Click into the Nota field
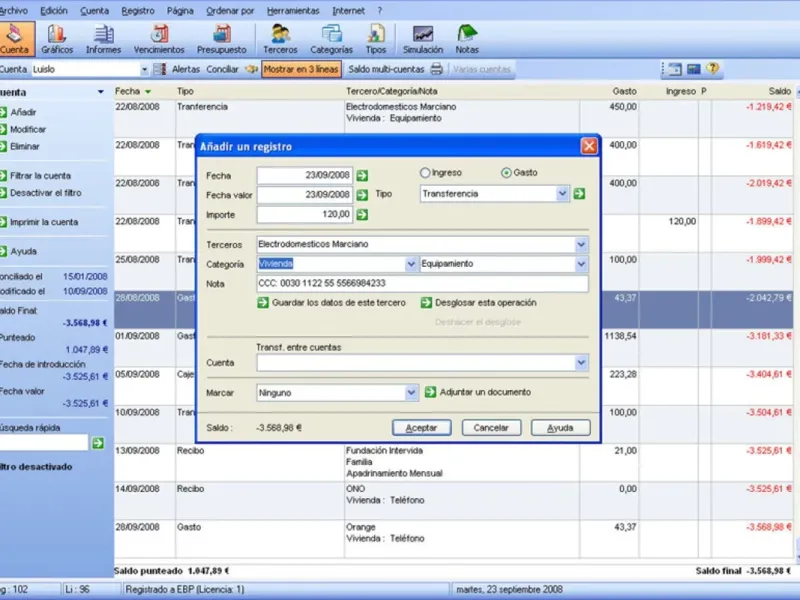The image size is (800, 600). click(x=422, y=284)
